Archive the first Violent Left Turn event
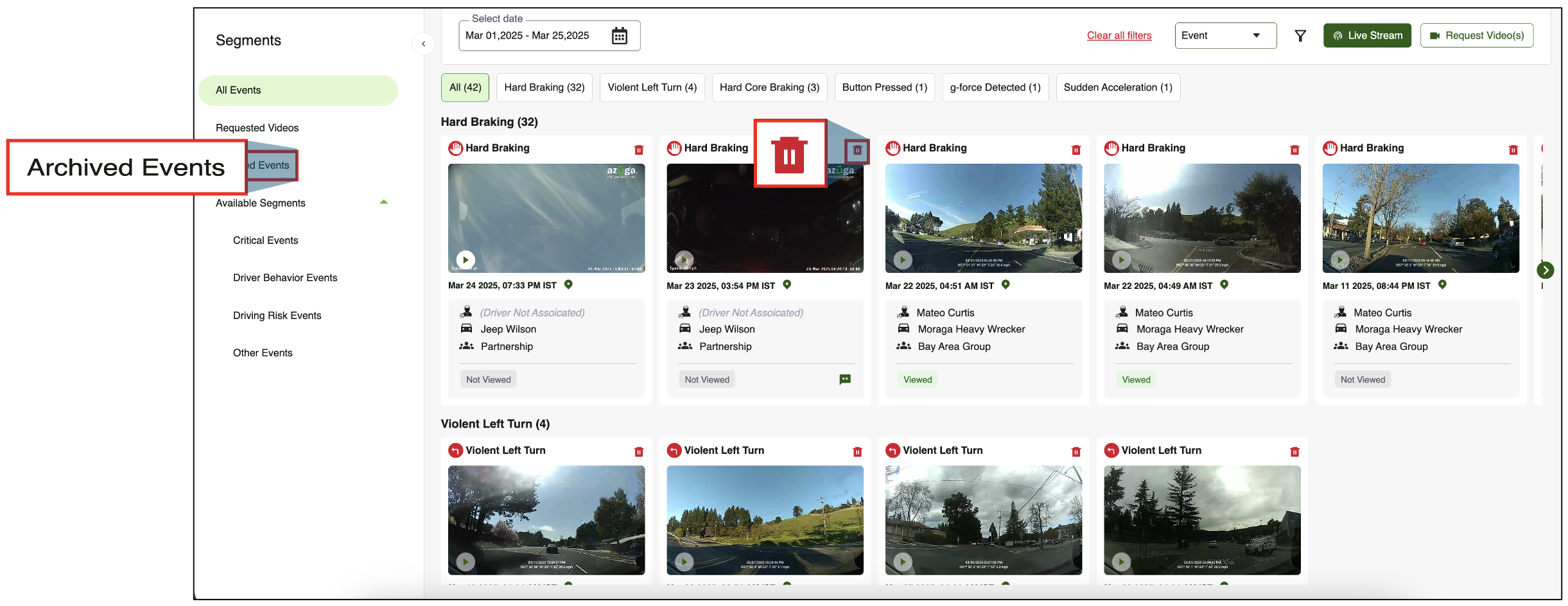Screen dimensions: 1568x606 click(638, 452)
